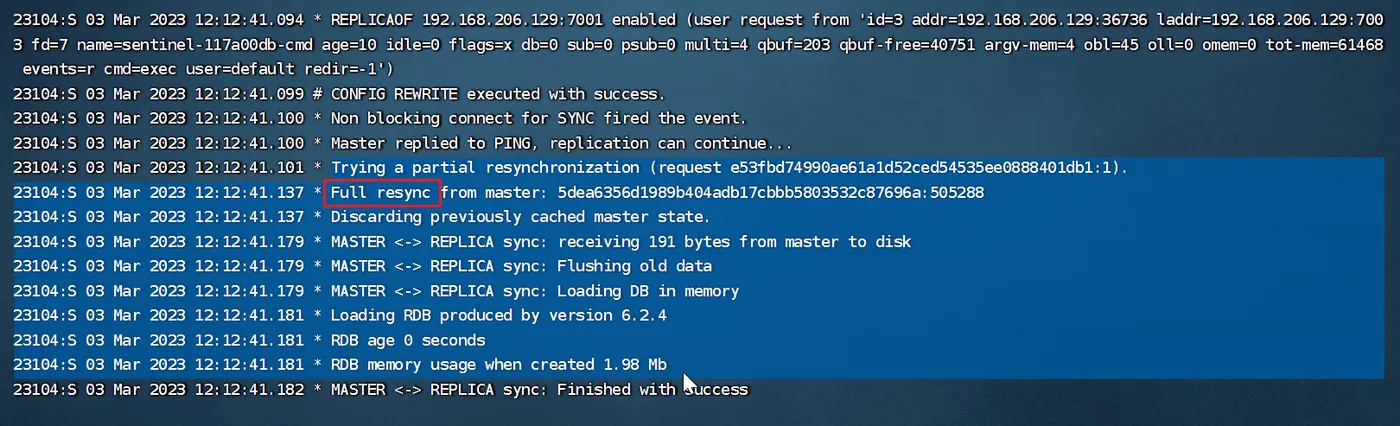
Task: Click "Discarding previously cached master state" line
Action: [x=519, y=217]
